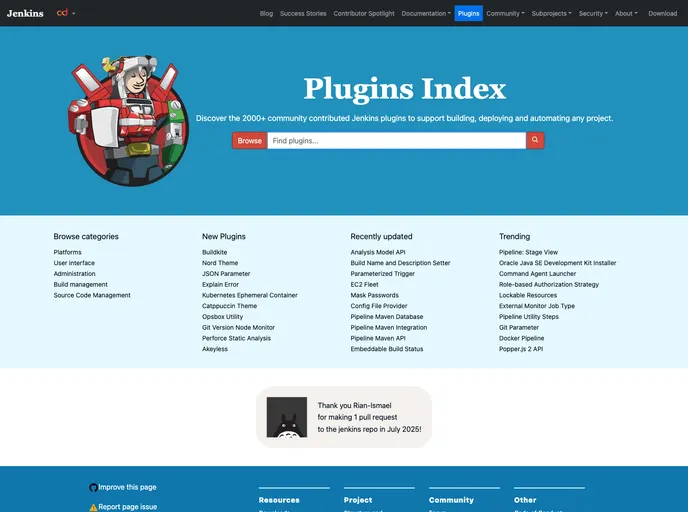Open Source Code Management category

(92, 295)
